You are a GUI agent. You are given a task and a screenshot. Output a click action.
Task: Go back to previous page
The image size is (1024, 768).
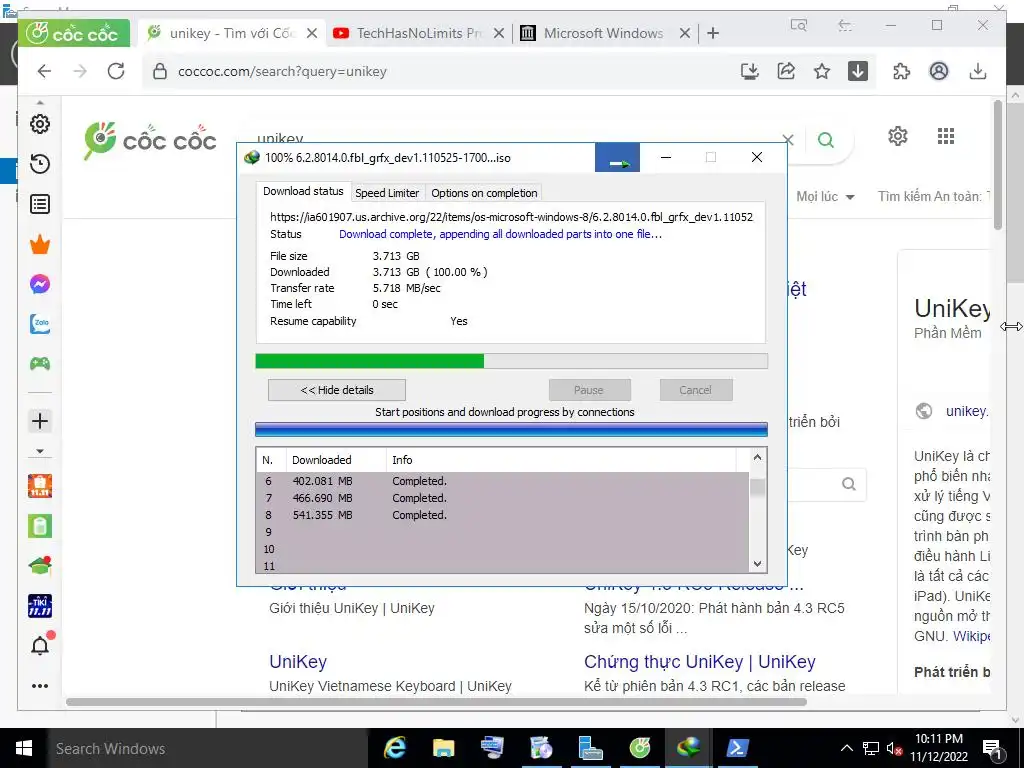point(44,71)
